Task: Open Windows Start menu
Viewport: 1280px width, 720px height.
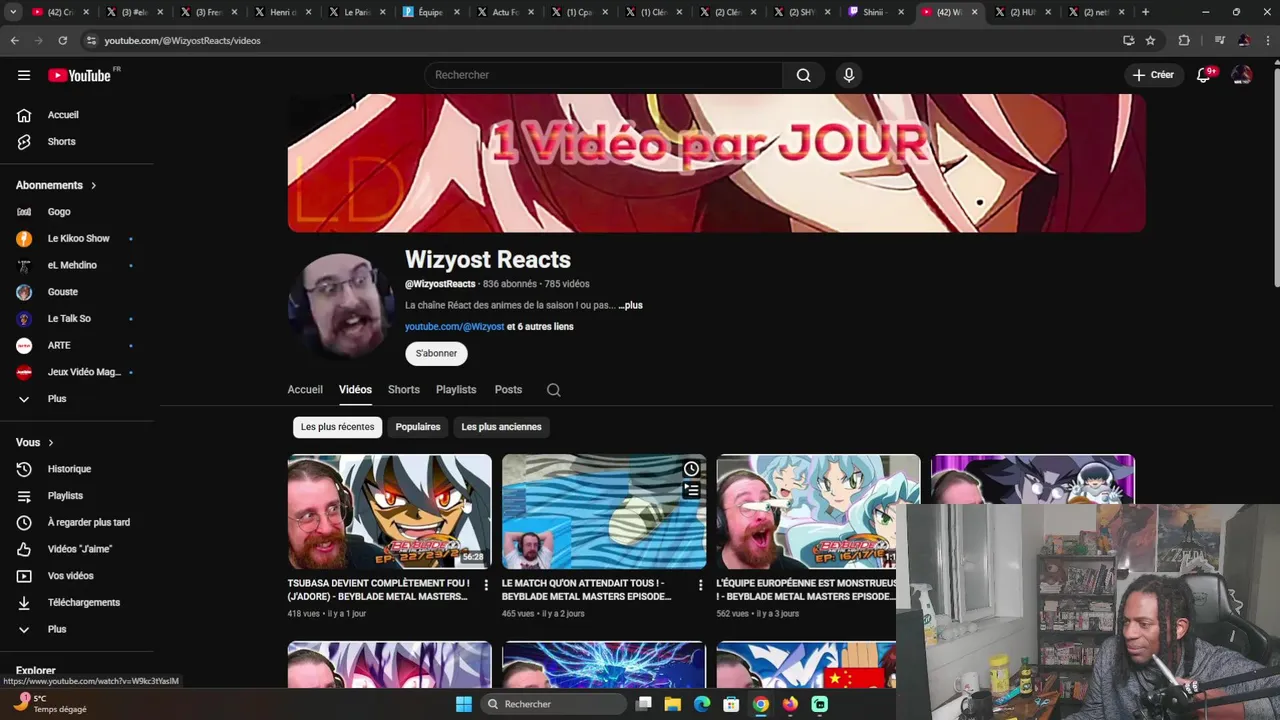Action: pyautogui.click(x=464, y=704)
